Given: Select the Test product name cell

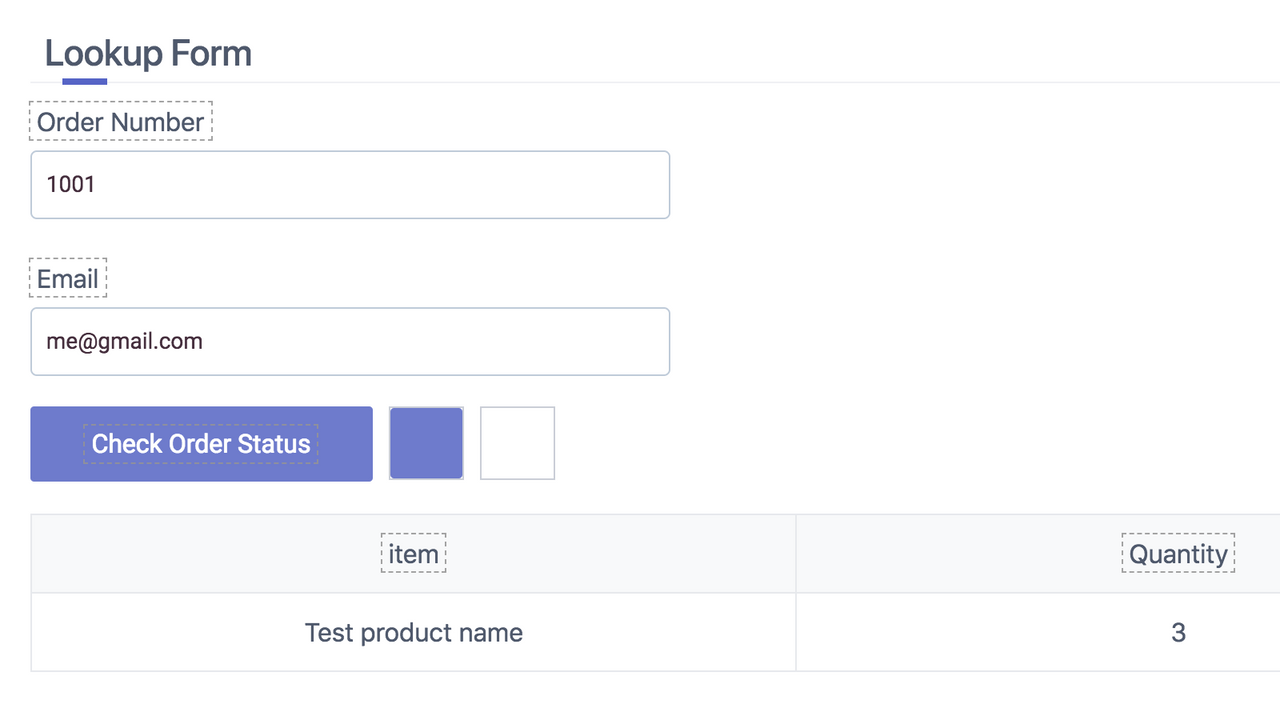Looking at the screenshot, I should 413,633.
